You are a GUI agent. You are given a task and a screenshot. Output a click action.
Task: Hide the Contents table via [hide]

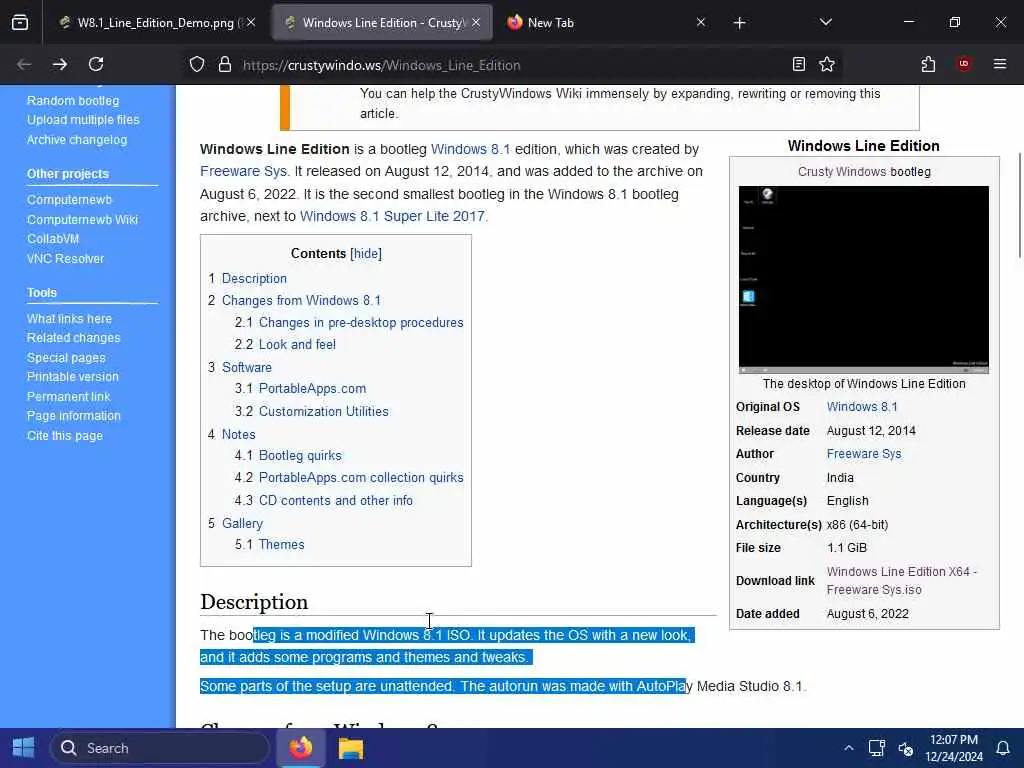click(366, 253)
